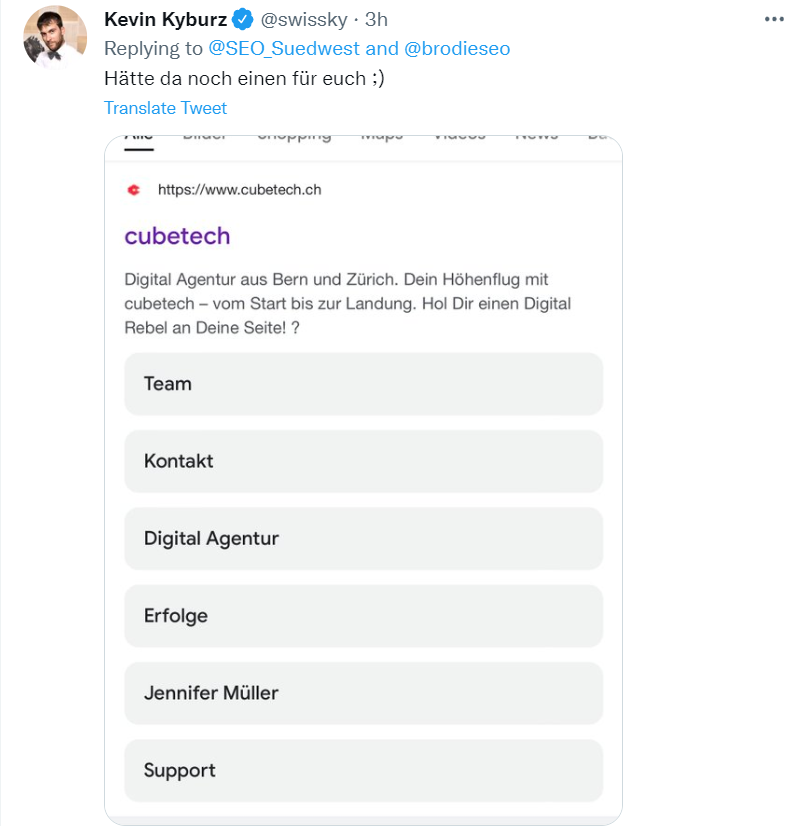Screen dimensions: 804x826
Task: Click the Jennifer Müller suggestion
Action: 363,693
